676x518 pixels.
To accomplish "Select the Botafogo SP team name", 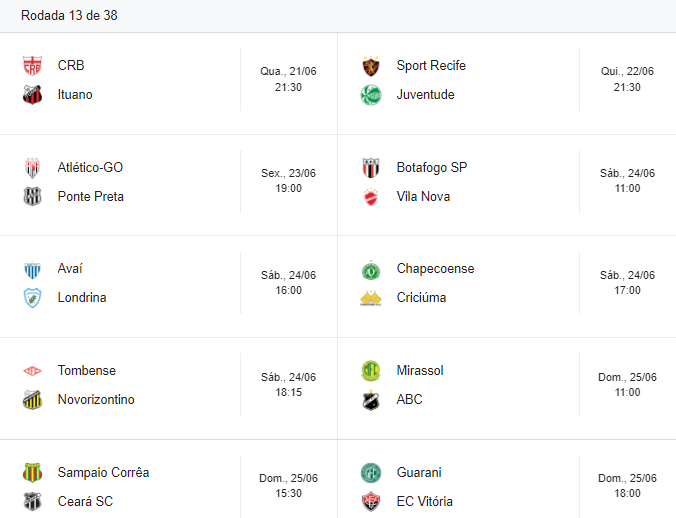I will pyautogui.click(x=432, y=168).
